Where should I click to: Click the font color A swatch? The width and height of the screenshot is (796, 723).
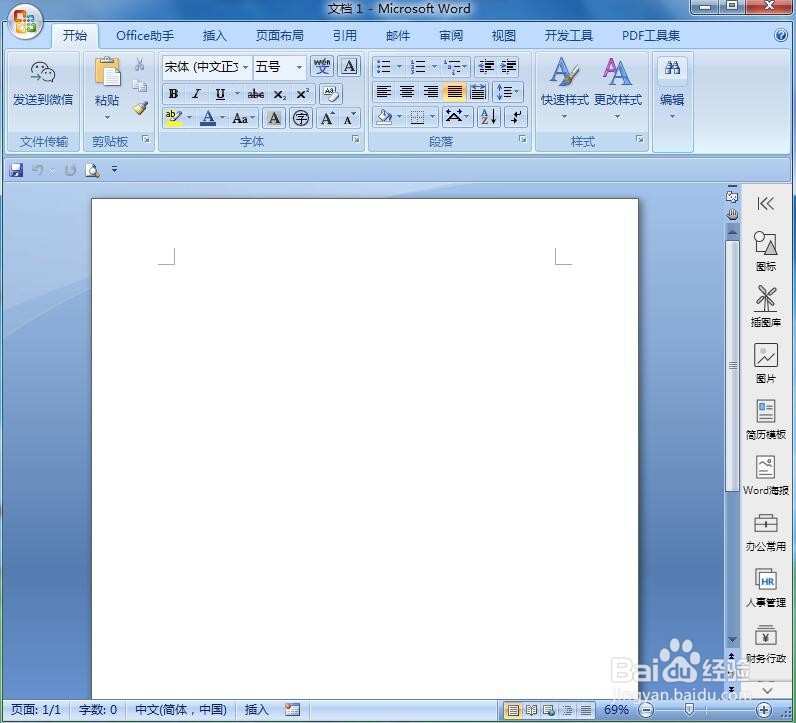coord(208,118)
